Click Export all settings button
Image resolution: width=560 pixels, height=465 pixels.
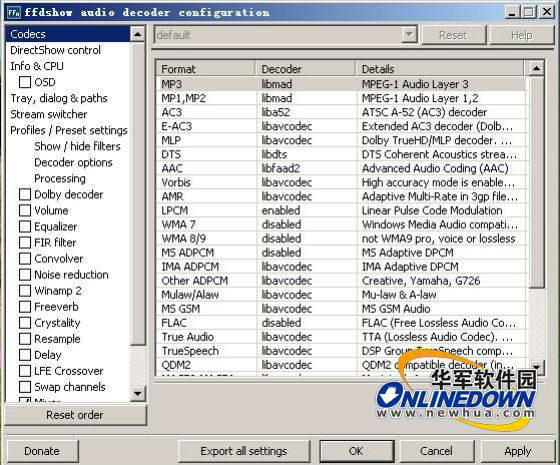click(244, 451)
